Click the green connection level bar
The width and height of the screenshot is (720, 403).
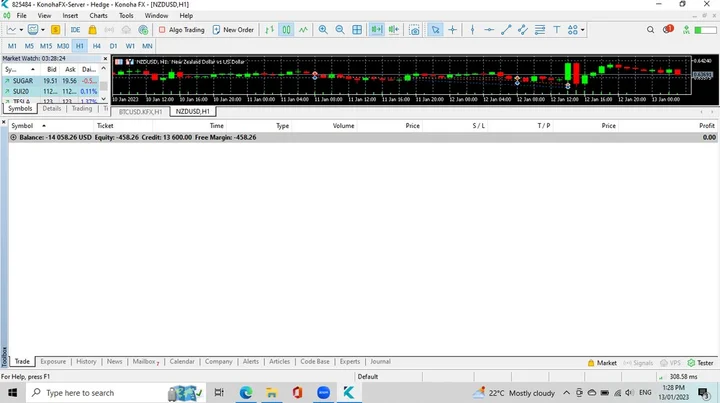pos(705,30)
